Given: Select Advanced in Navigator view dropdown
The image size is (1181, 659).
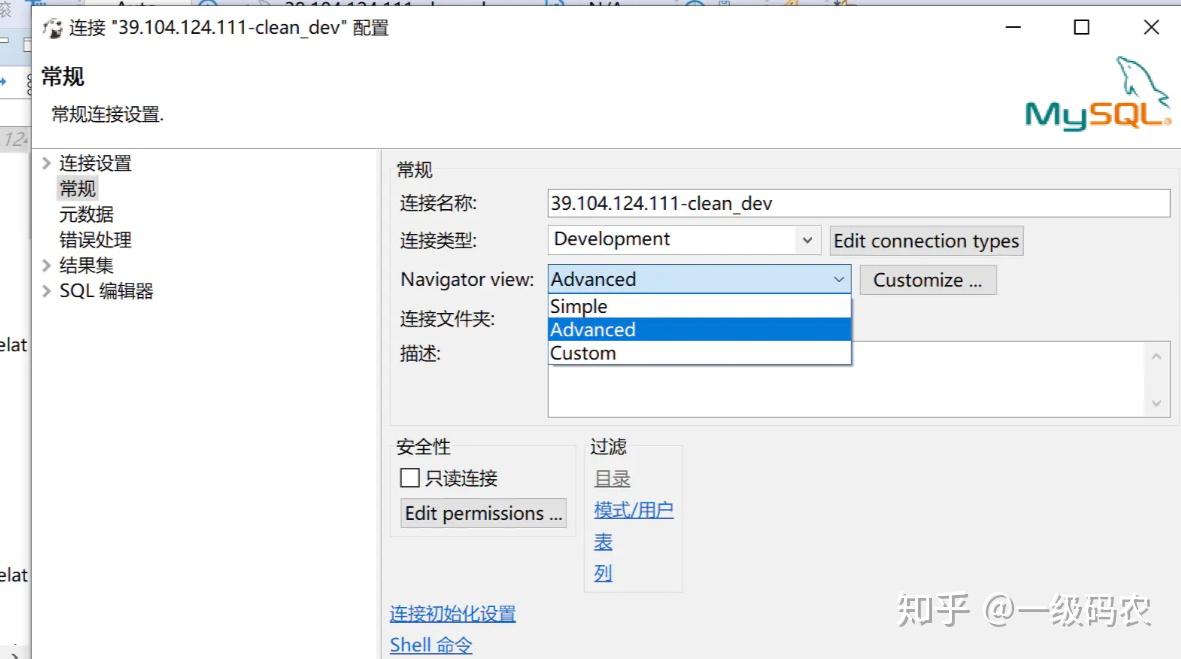Looking at the screenshot, I should 592,329.
